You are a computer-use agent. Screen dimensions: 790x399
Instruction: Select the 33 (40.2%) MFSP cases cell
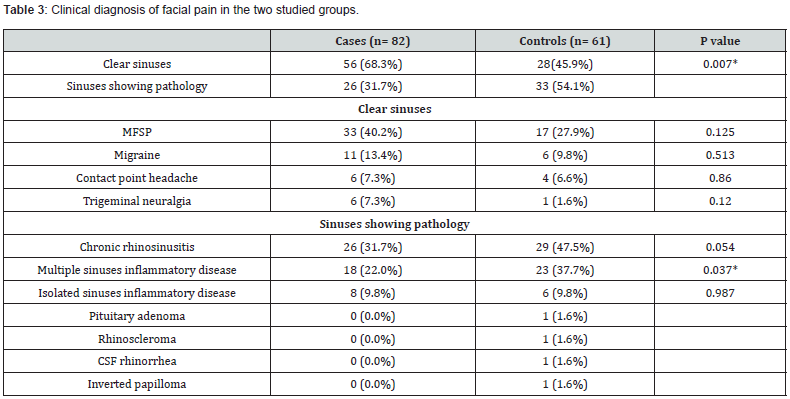(373, 132)
